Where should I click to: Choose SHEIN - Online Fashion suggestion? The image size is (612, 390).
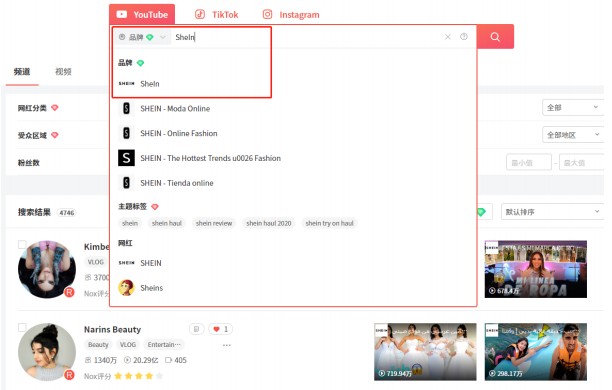tap(179, 134)
